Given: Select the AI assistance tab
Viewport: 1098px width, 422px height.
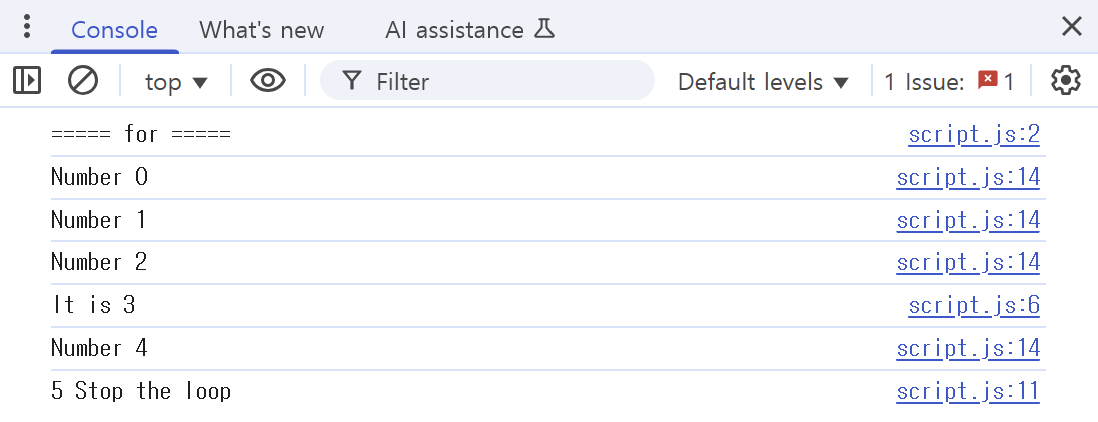Looking at the screenshot, I should [455, 30].
